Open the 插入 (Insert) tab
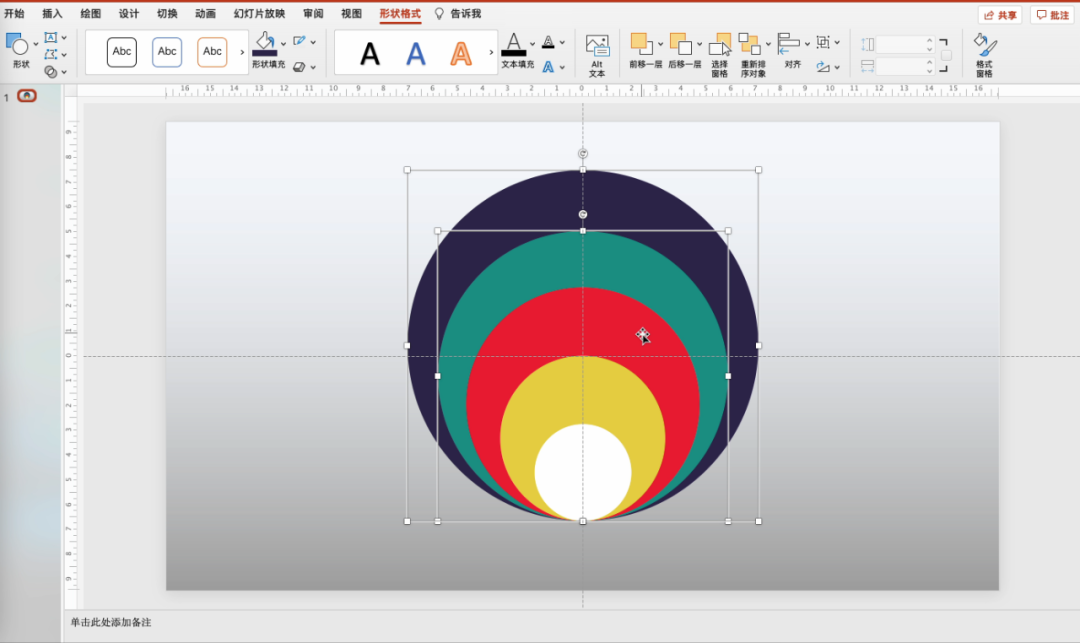 click(x=52, y=14)
